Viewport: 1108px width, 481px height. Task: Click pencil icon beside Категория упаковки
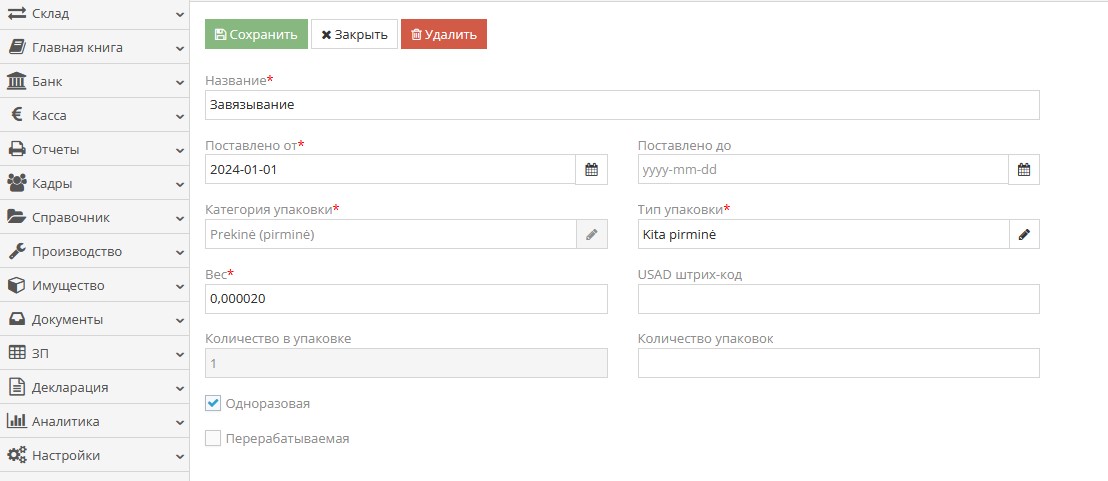pyautogui.click(x=591, y=234)
